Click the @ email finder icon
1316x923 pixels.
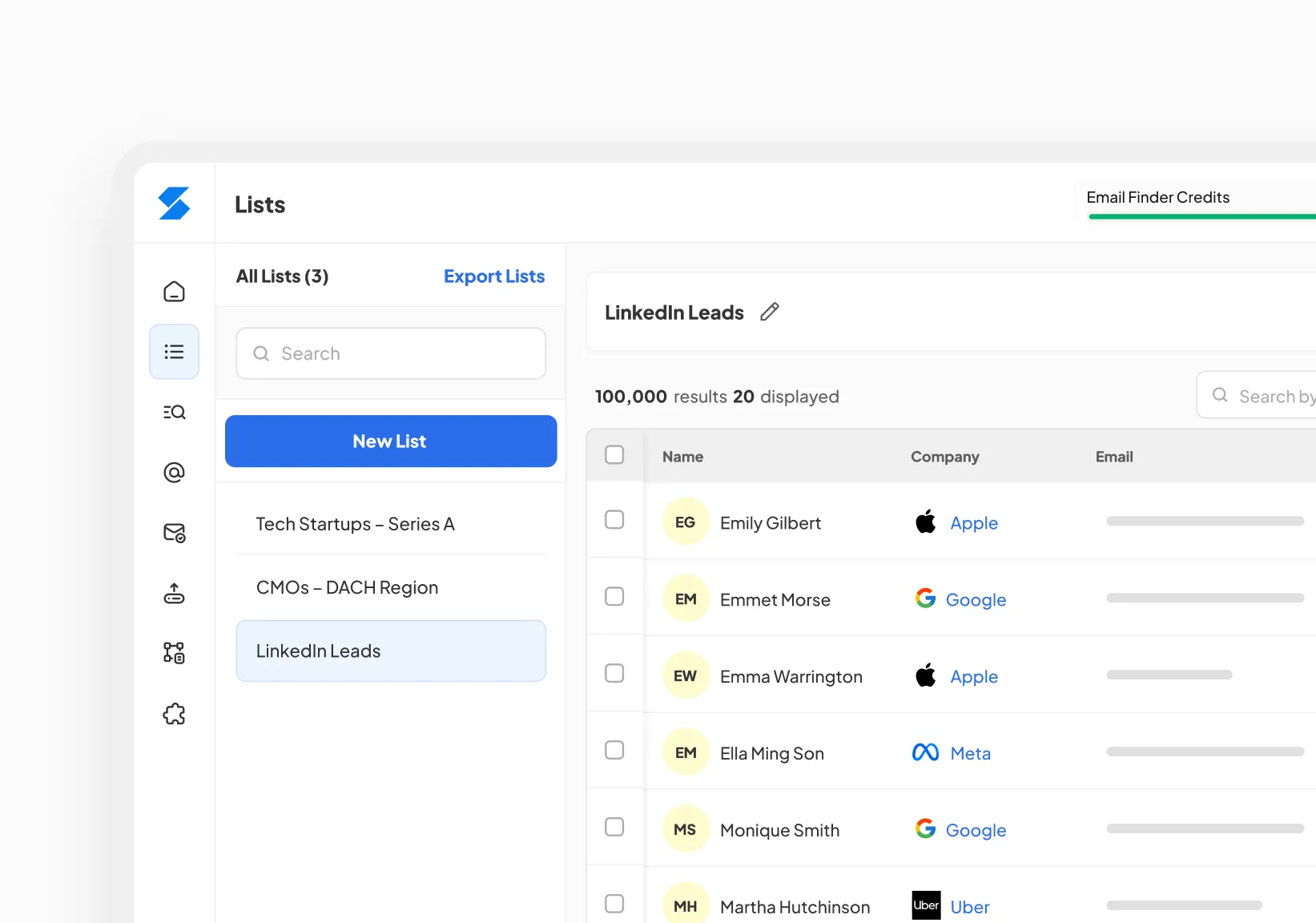[174, 473]
